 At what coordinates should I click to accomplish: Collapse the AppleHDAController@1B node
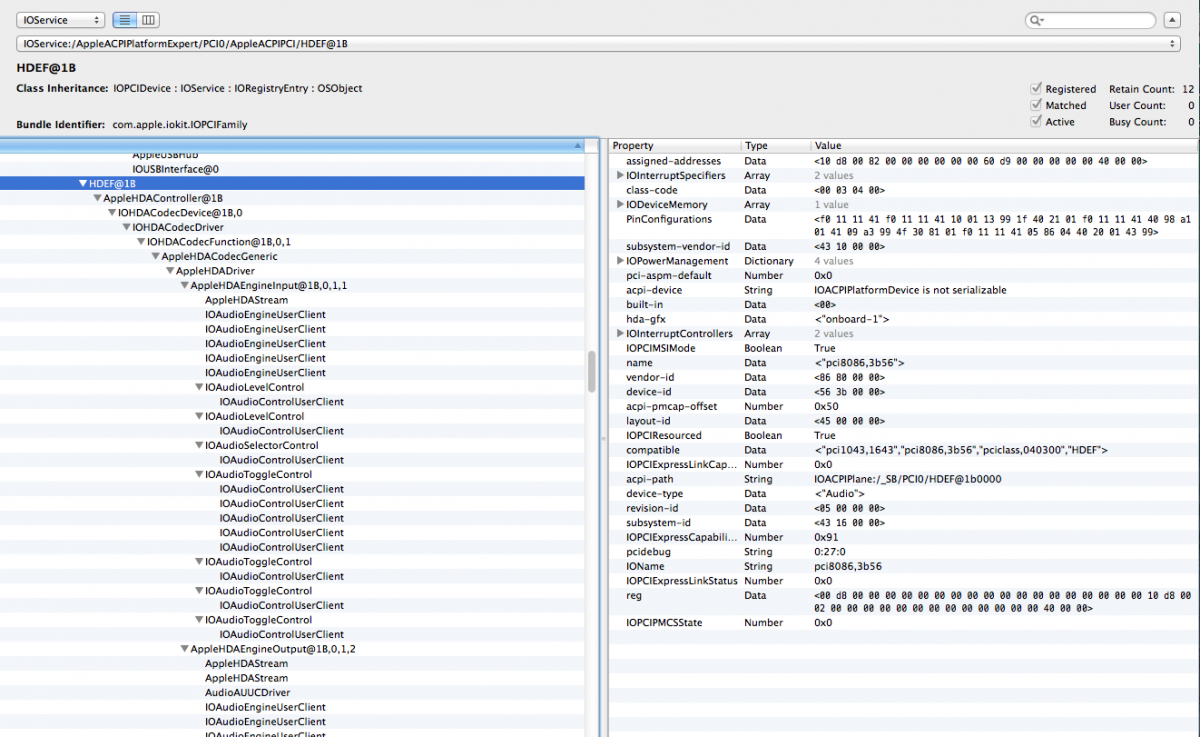pyautogui.click(x=97, y=198)
